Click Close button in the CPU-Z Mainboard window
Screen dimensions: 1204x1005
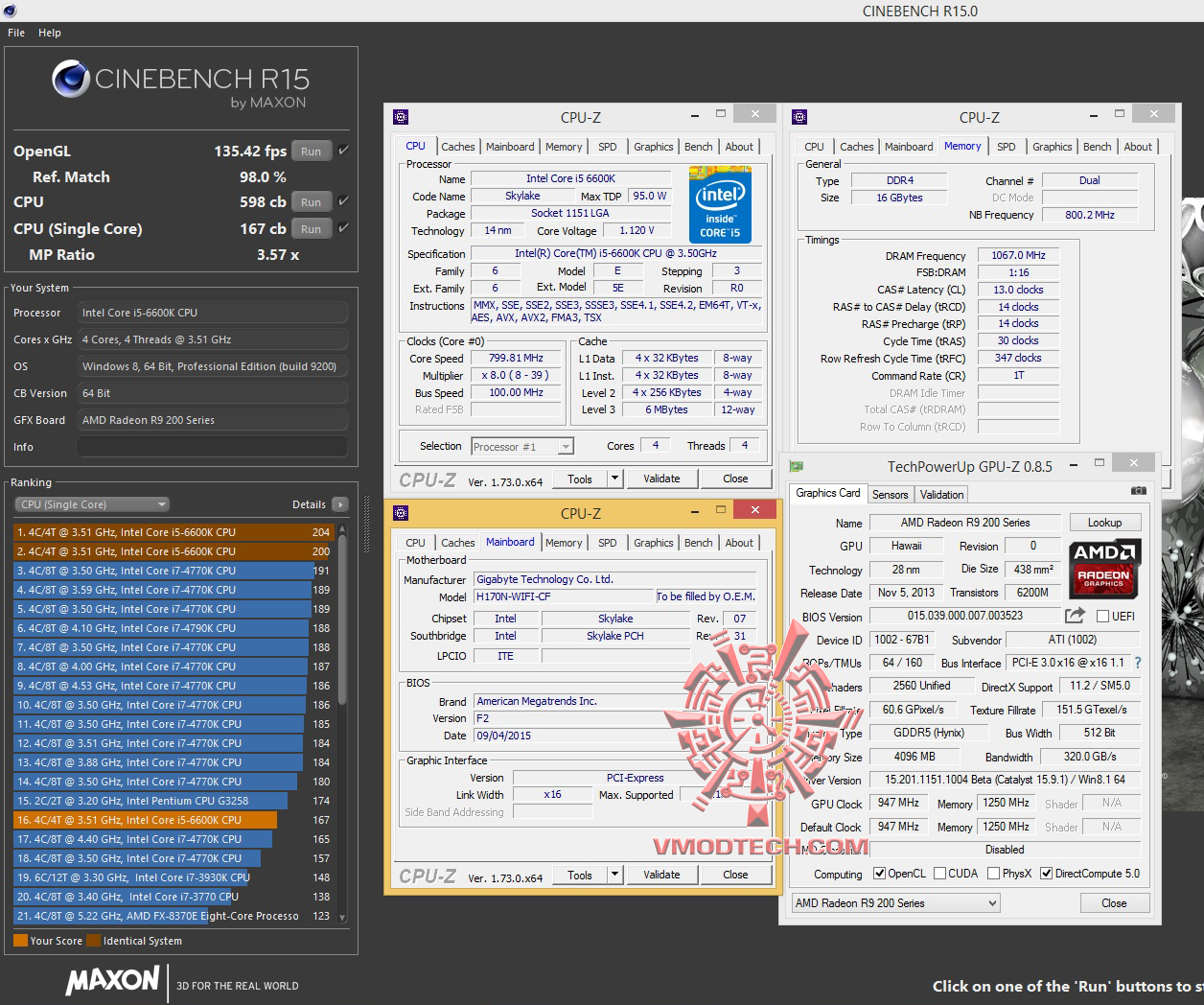[x=735, y=875]
